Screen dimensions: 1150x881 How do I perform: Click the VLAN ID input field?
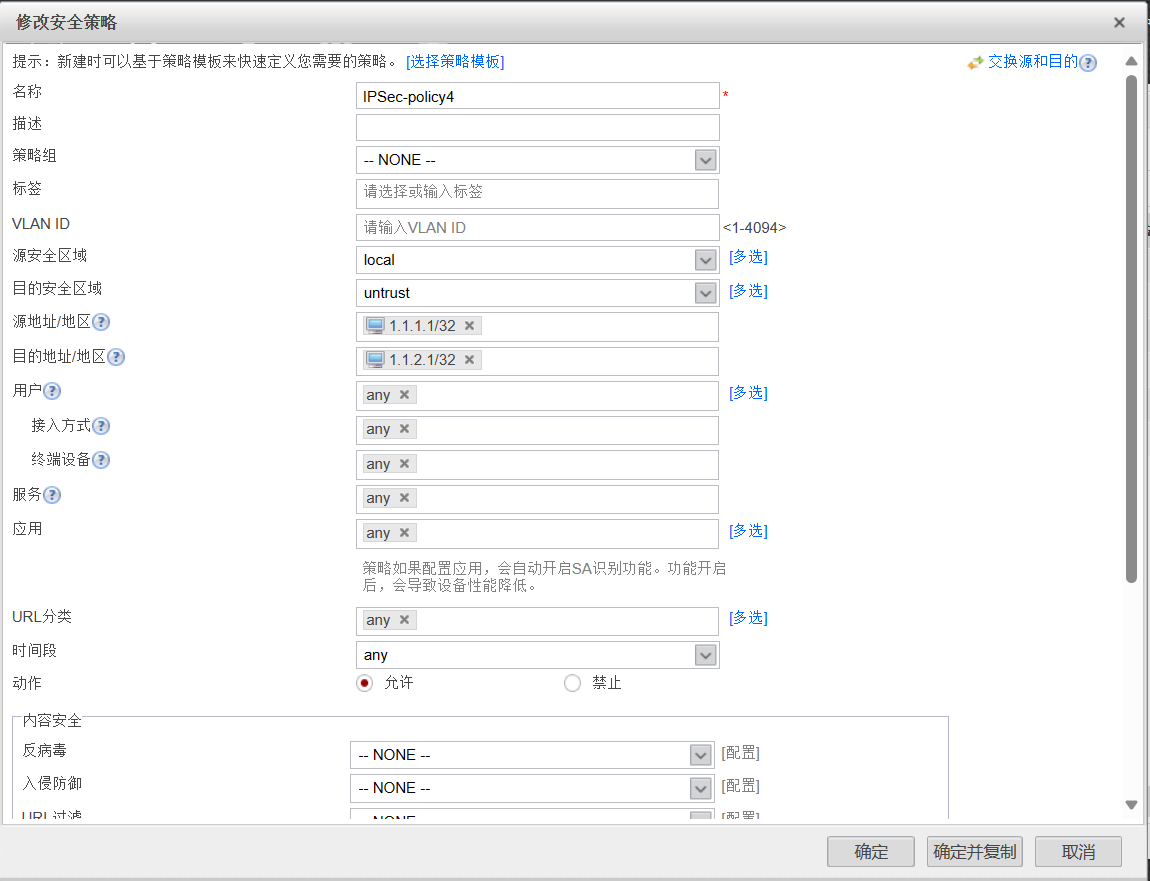pos(538,227)
